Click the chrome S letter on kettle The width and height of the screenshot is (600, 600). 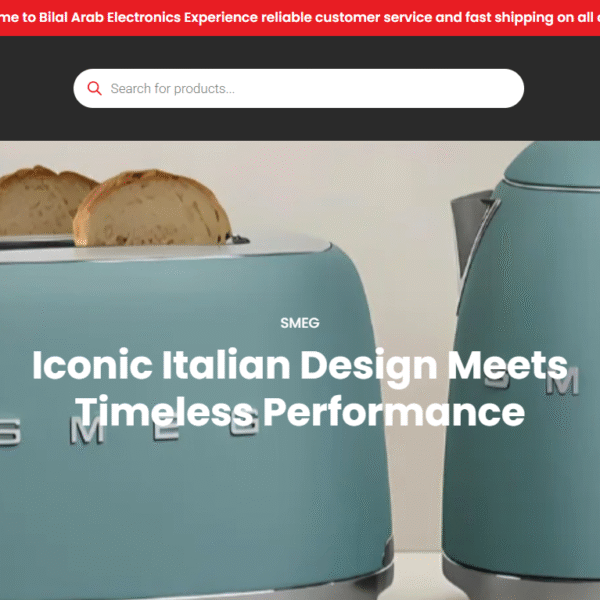(499, 378)
